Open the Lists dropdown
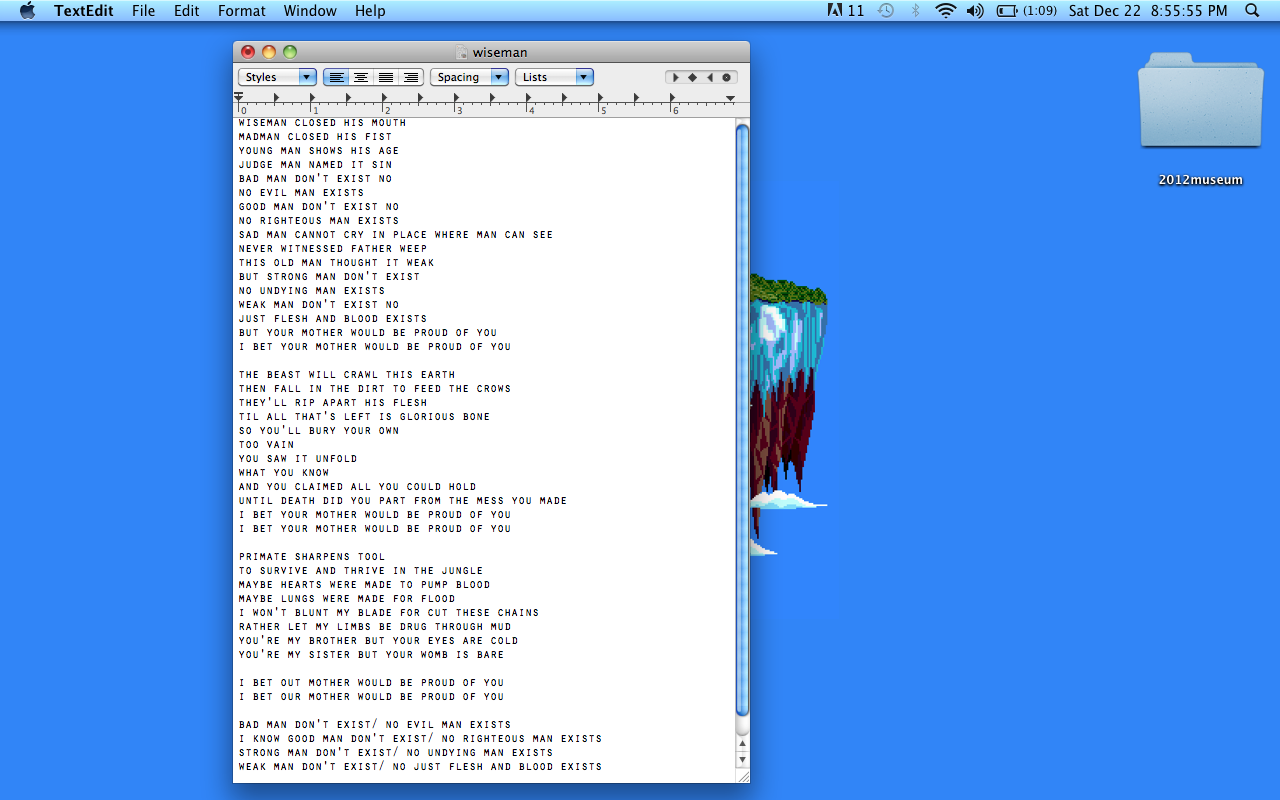Image resolution: width=1280 pixels, height=800 pixels. point(554,76)
